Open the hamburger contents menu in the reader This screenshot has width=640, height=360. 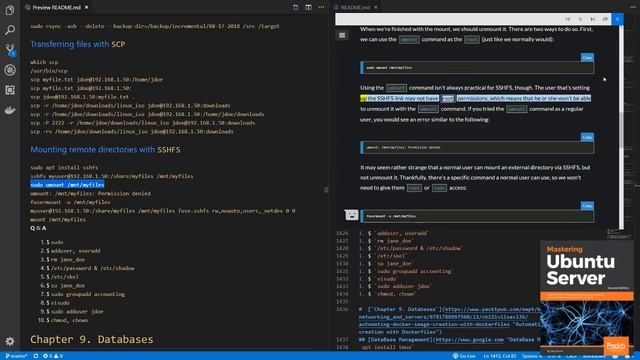(x=342, y=36)
